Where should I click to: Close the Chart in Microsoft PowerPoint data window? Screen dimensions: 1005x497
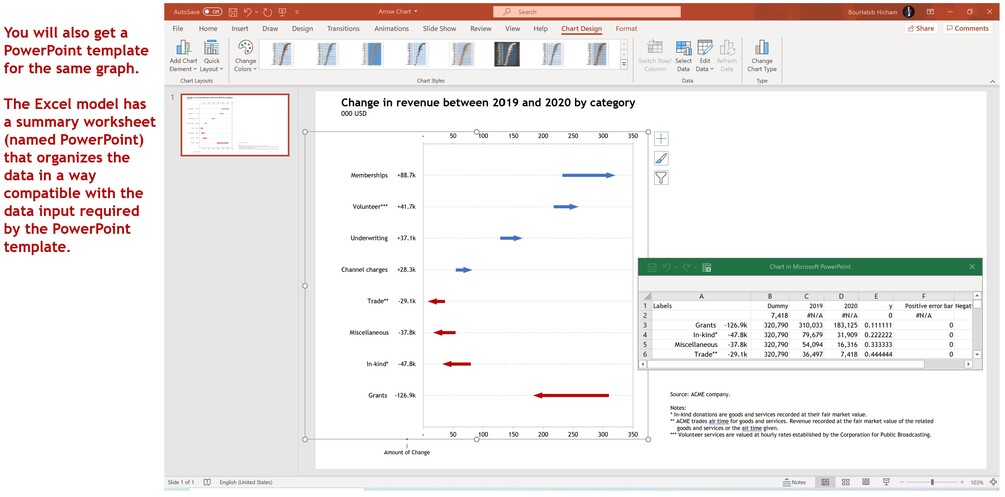point(972,266)
